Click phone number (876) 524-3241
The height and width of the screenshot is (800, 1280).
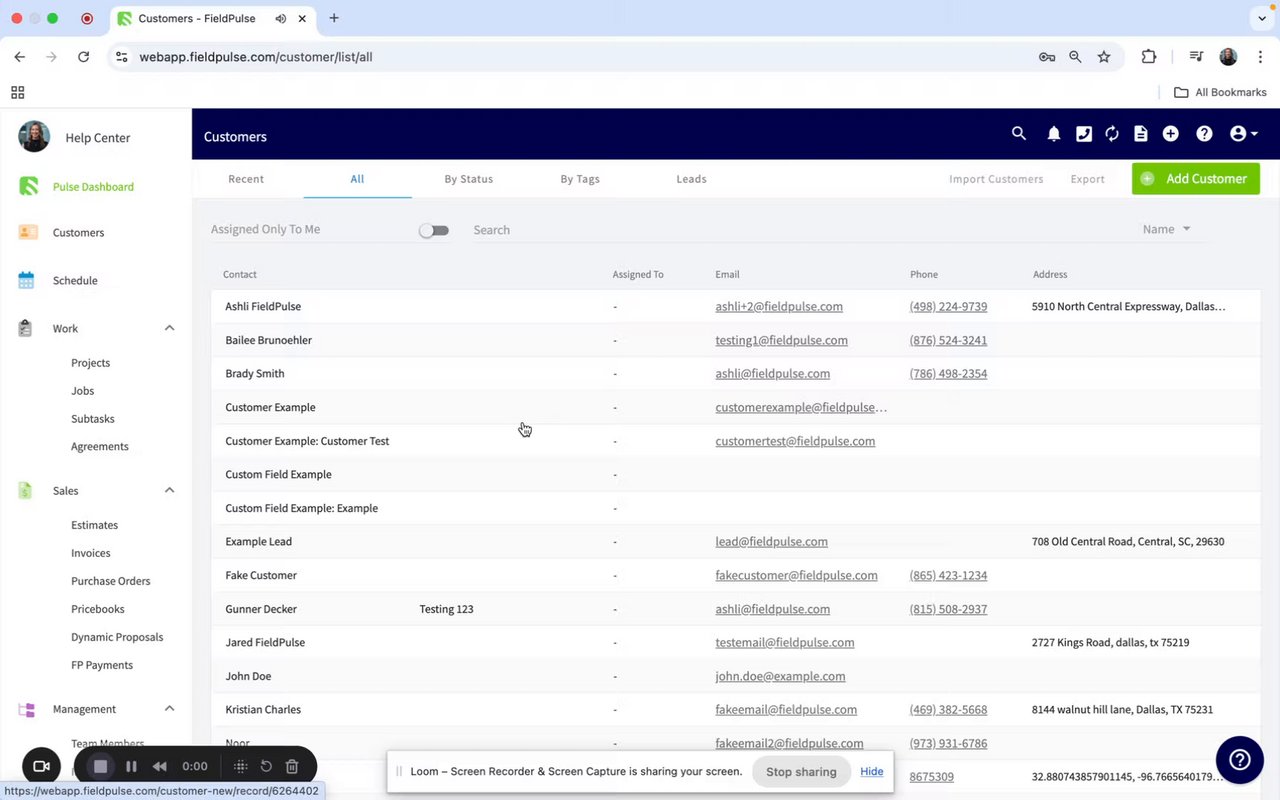948,340
